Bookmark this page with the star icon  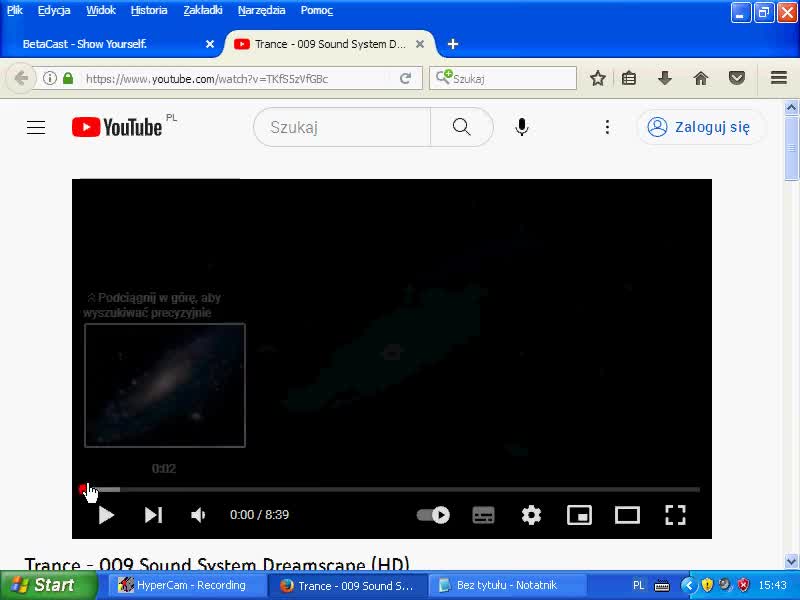coord(597,79)
